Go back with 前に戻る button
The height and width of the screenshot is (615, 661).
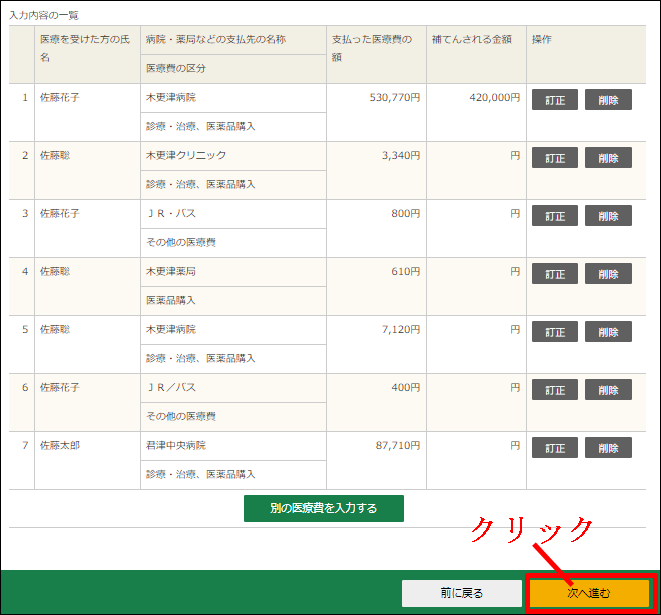[462, 594]
